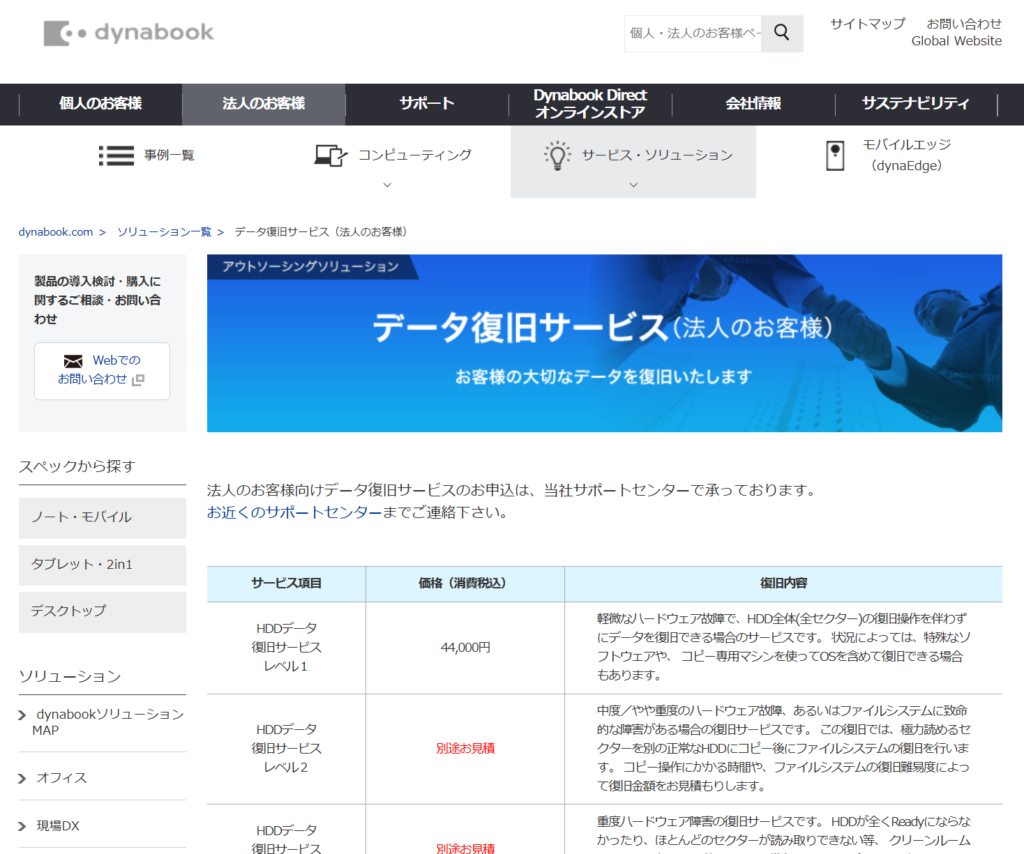The image size is (1024, 854).
Task: Go to Dynabook Direct オンラインストア
Action: coord(590,104)
